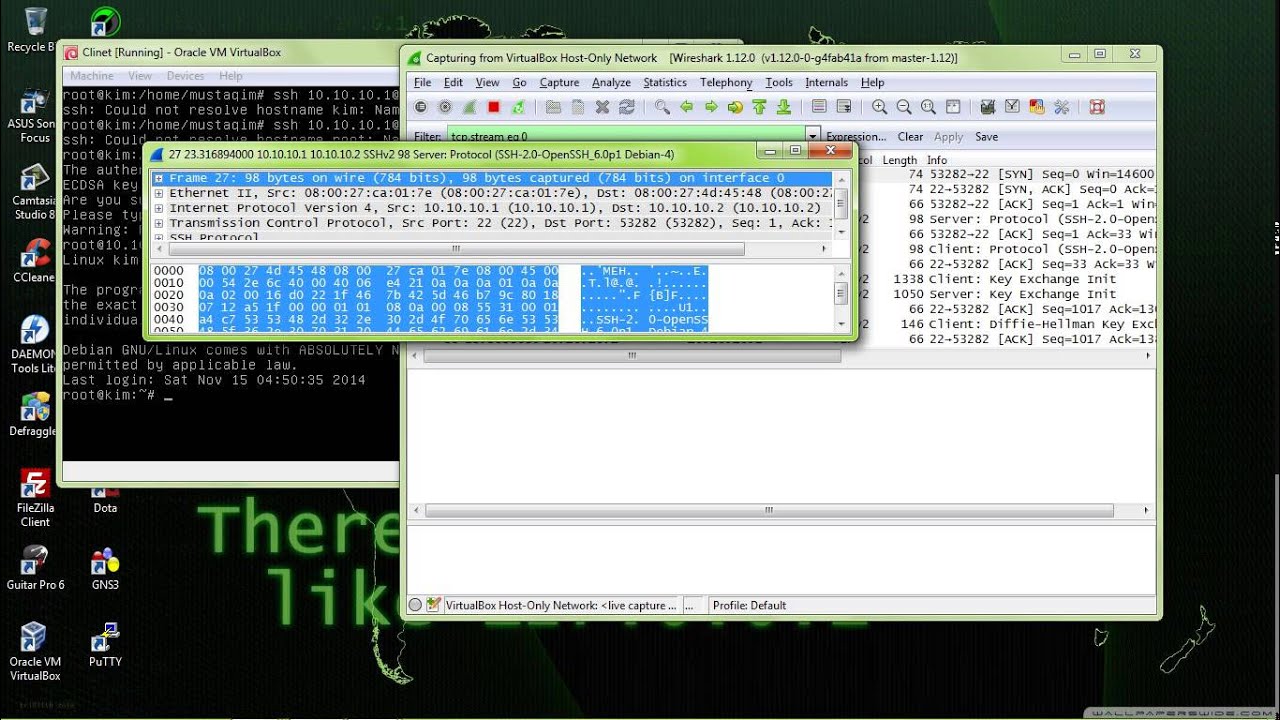Click the Apply filter button

(948, 137)
